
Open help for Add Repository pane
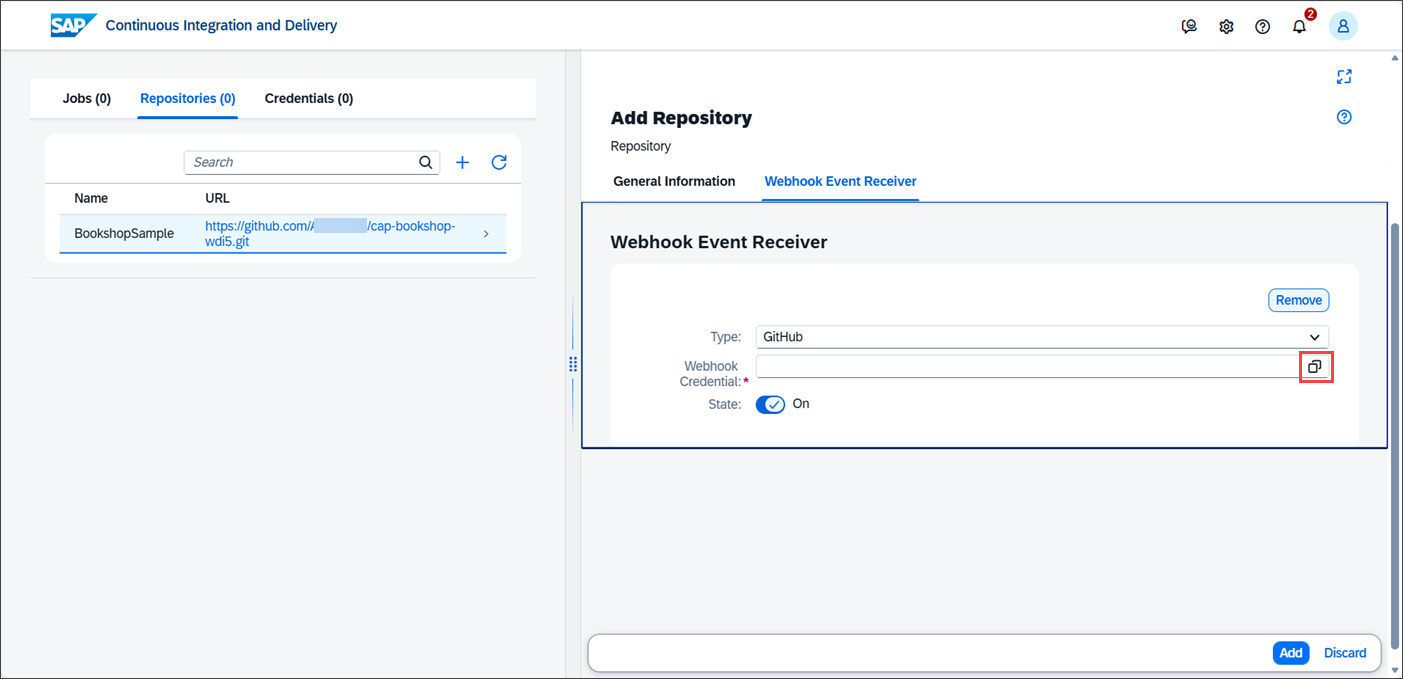(x=1344, y=117)
